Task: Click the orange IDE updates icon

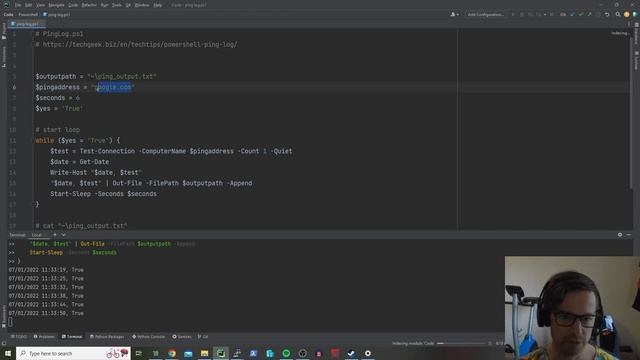Action: click(x=627, y=15)
